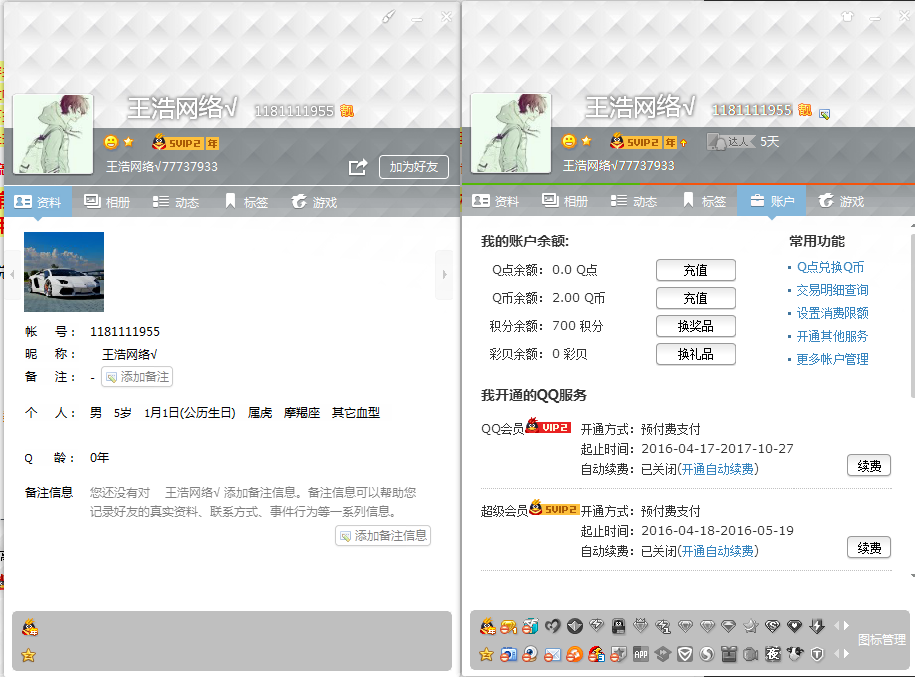The width and height of the screenshot is (915, 677).
Task: Click the avatar in right account window
Action: [511, 133]
